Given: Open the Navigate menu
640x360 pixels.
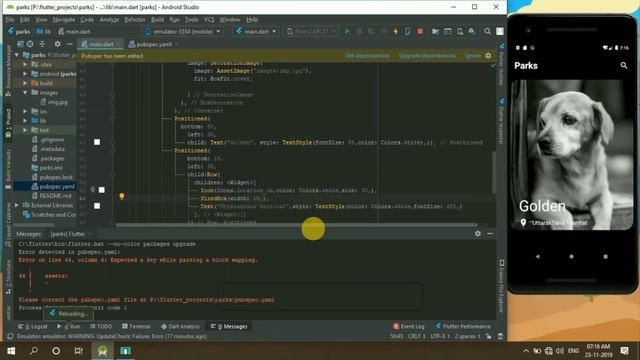Looking at the screenshot, I should click(64, 20).
